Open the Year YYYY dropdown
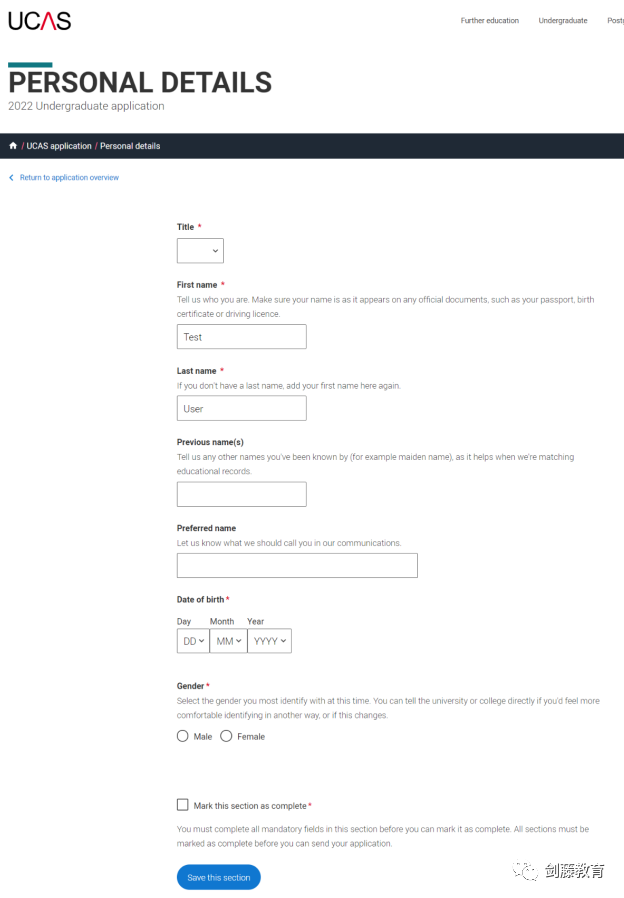The image size is (624, 898). click(269, 641)
